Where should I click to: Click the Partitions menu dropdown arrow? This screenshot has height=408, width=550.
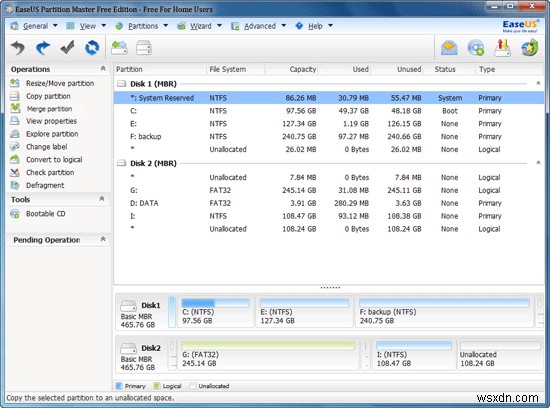click(166, 26)
